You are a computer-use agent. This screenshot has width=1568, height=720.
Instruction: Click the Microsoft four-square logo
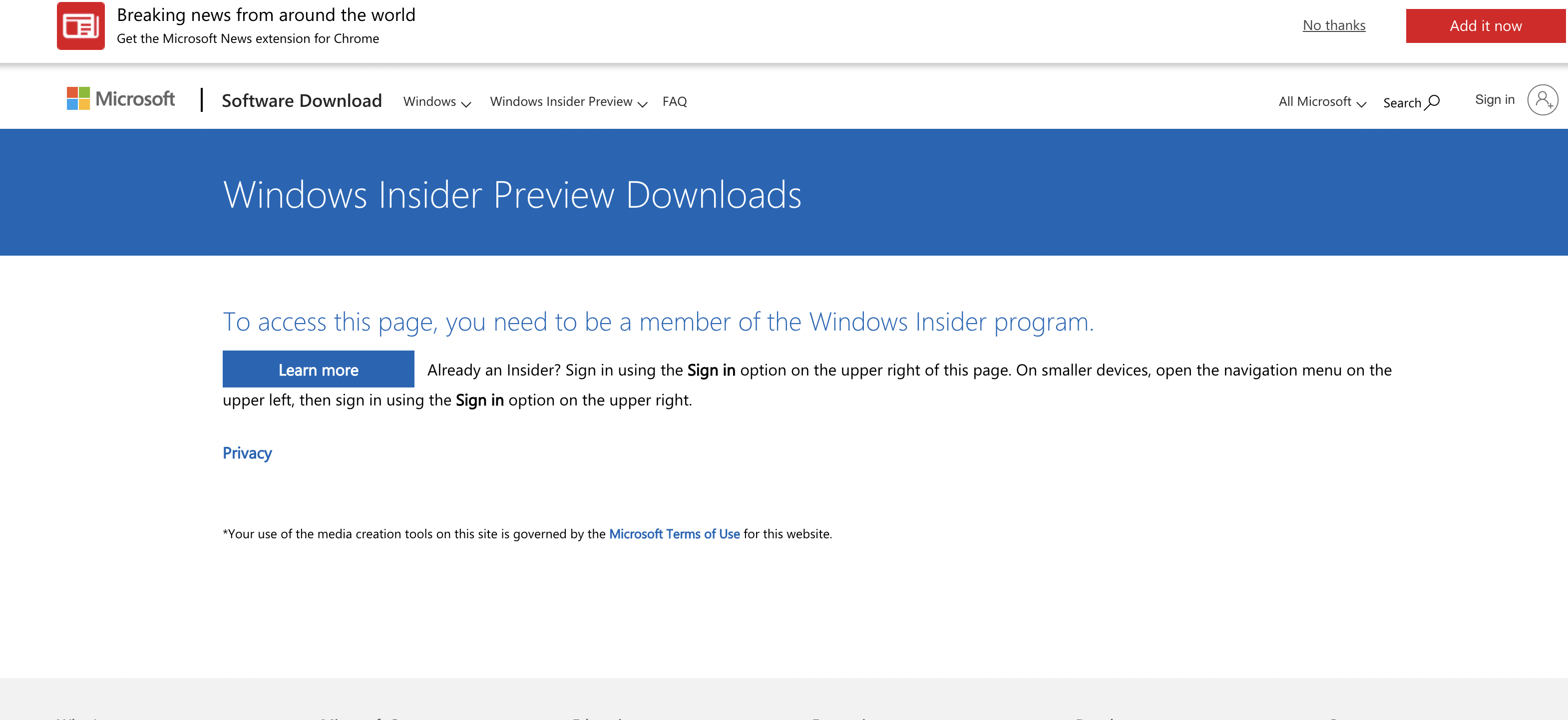click(x=78, y=98)
